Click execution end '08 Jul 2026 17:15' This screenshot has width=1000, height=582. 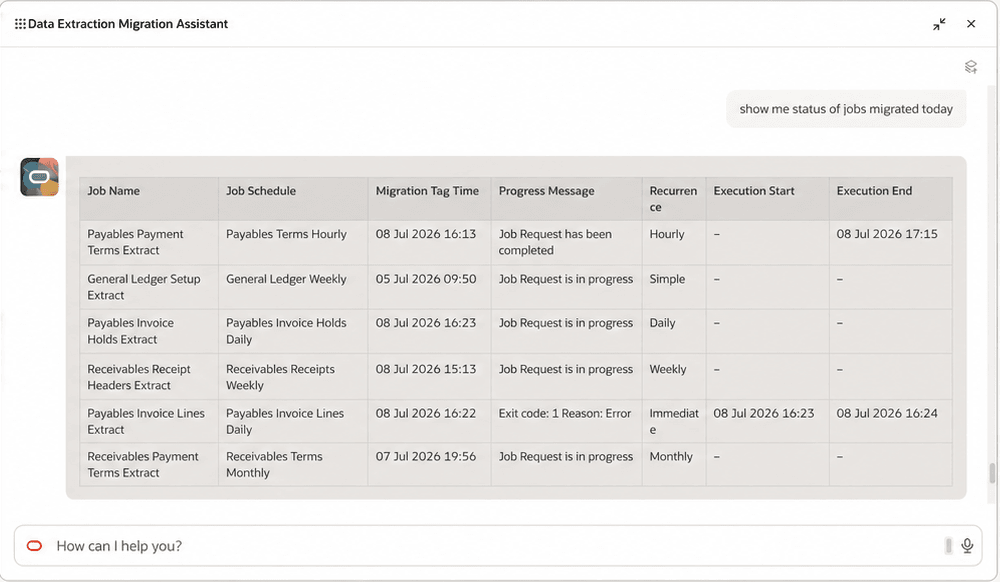(x=887, y=234)
